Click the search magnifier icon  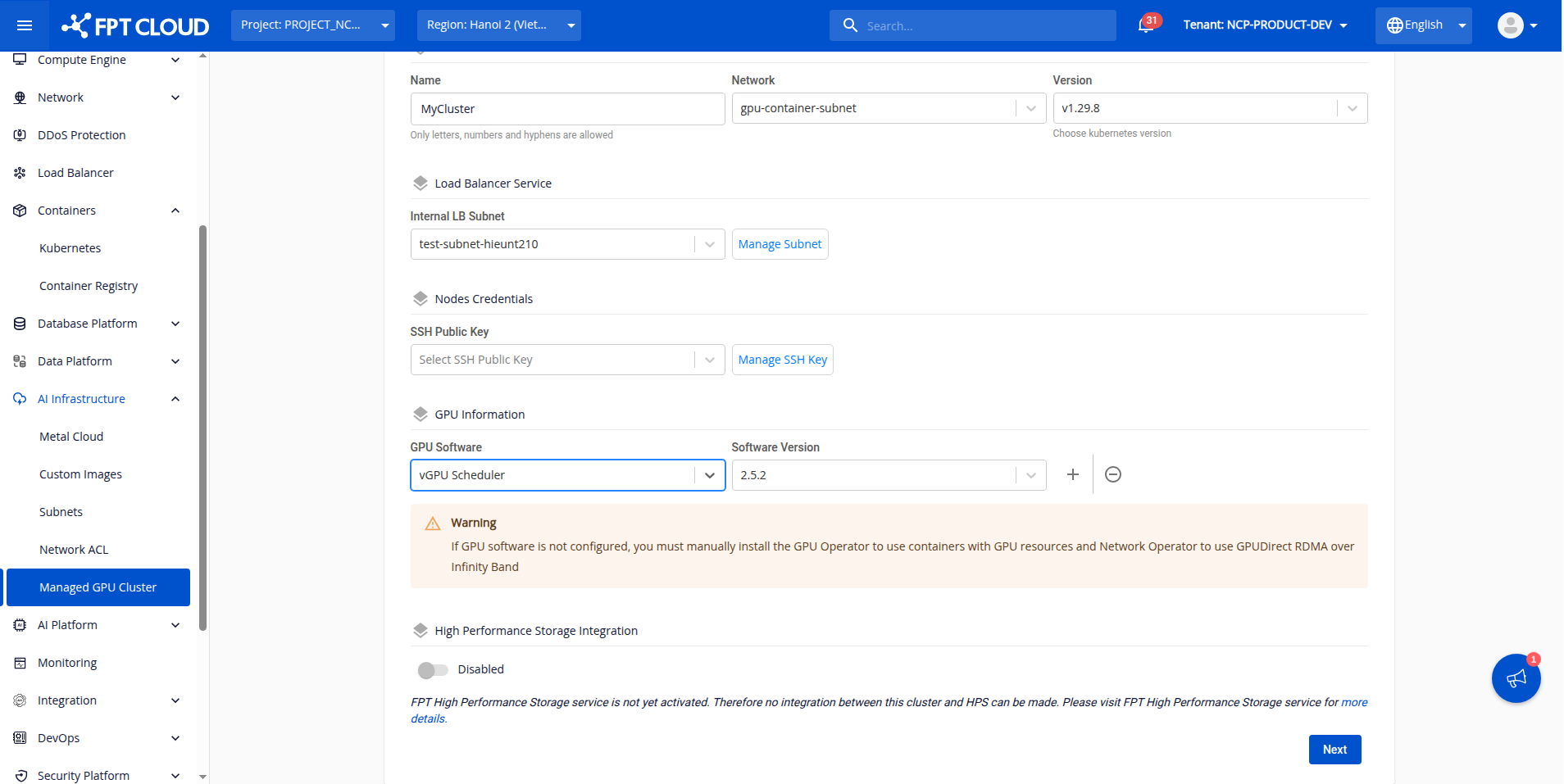[850, 25]
